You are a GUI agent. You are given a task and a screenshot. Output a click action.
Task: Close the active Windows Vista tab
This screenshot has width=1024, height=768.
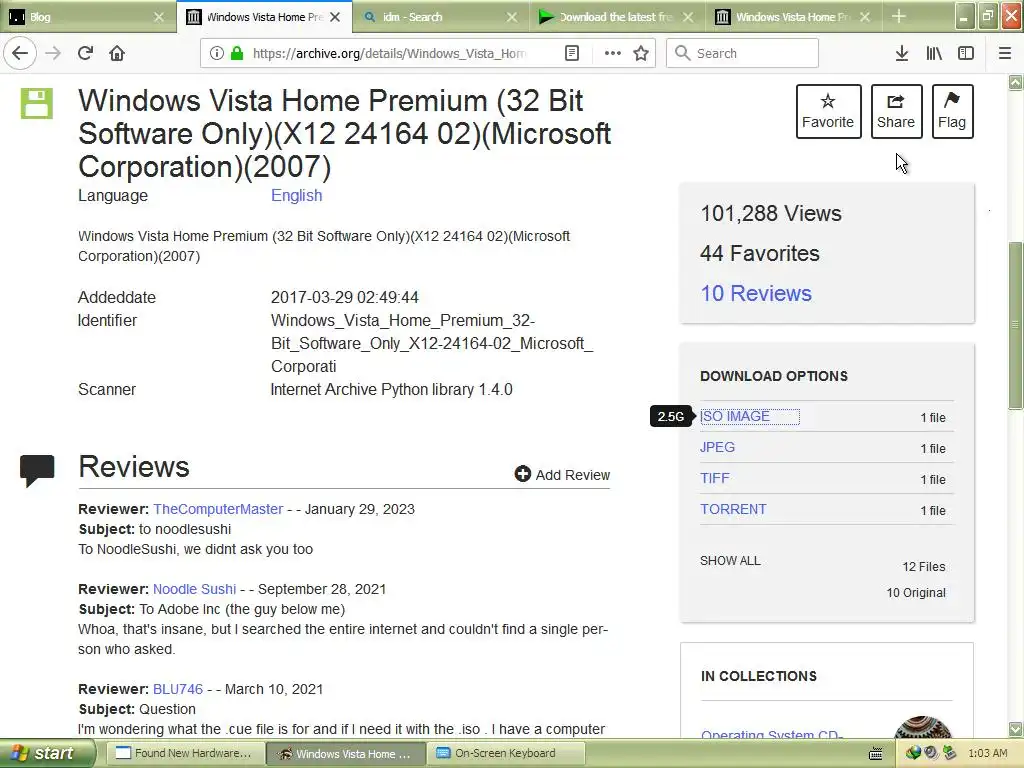pos(335,17)
